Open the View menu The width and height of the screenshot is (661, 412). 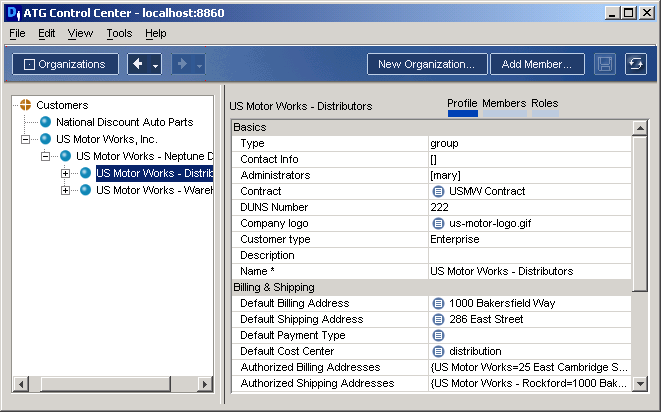(x=80, y=33)
